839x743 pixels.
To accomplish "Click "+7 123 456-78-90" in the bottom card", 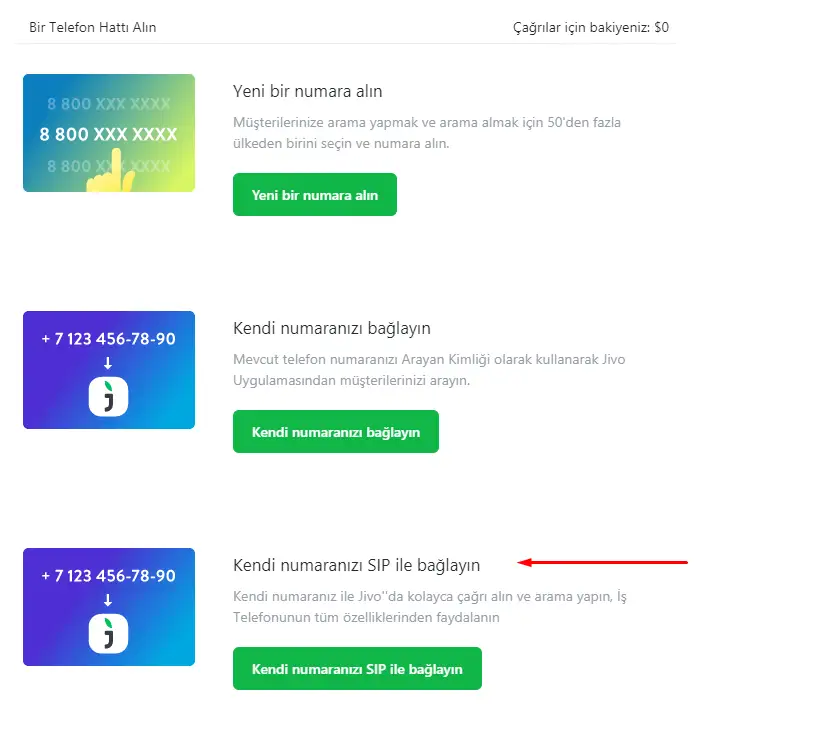I will tap(109, 576).
